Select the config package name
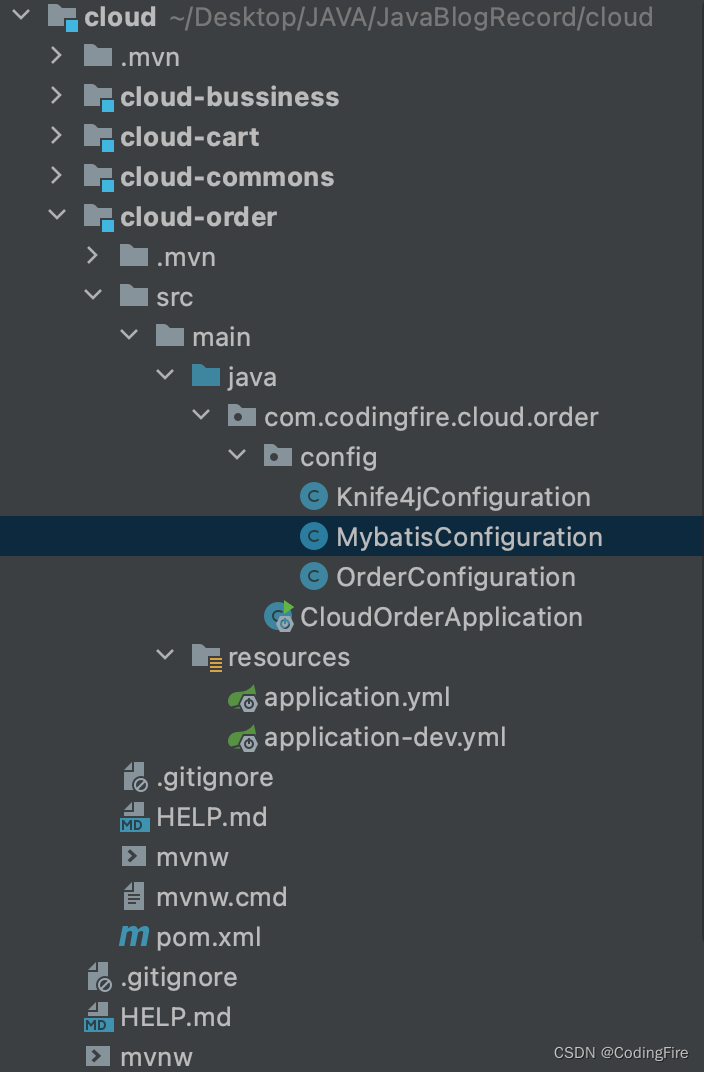 tap(338, 457)
